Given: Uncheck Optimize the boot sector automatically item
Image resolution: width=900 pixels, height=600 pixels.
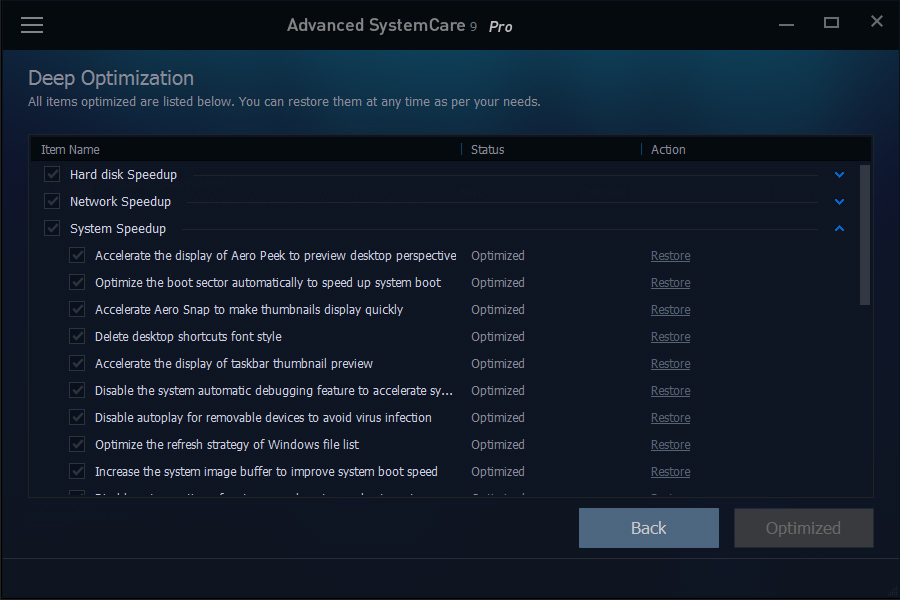Looking at the screenshot, I should tap(77, 282).
